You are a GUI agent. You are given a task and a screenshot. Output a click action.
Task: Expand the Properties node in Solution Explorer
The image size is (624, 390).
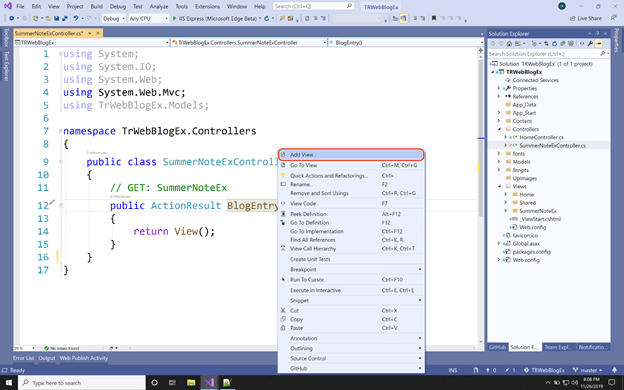499,88
